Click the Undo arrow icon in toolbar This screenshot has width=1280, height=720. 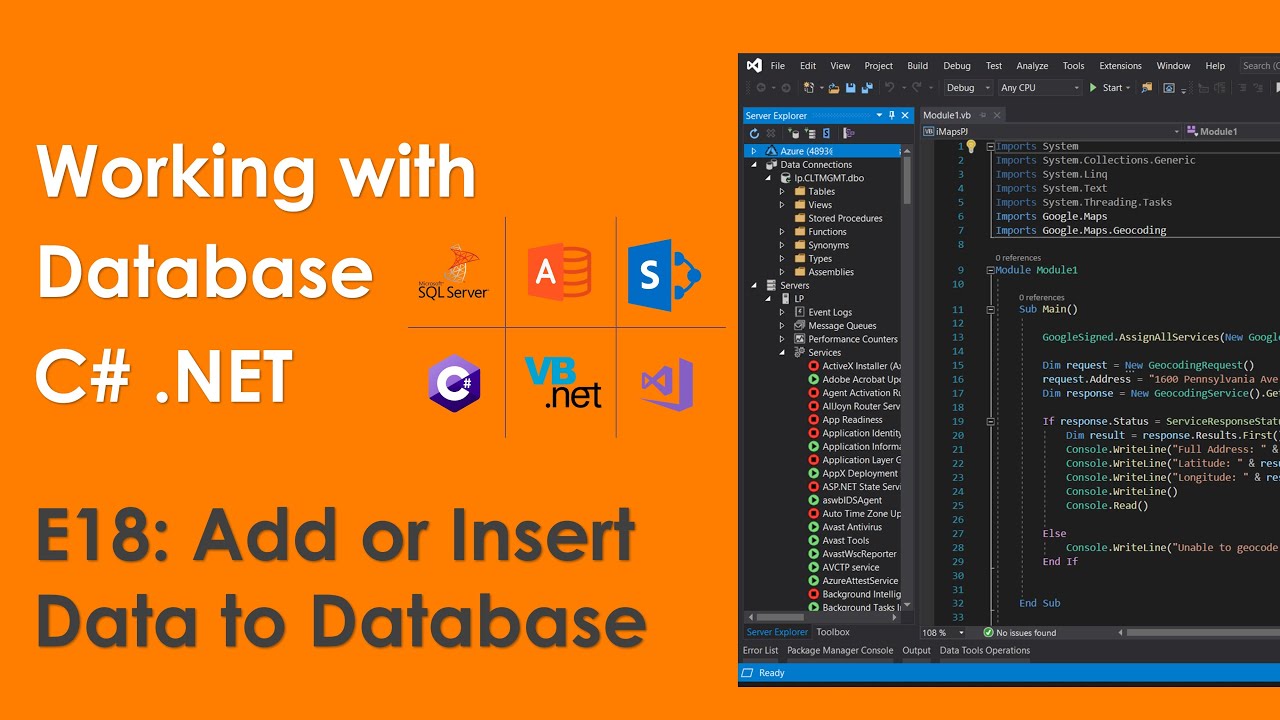[889, 88]
